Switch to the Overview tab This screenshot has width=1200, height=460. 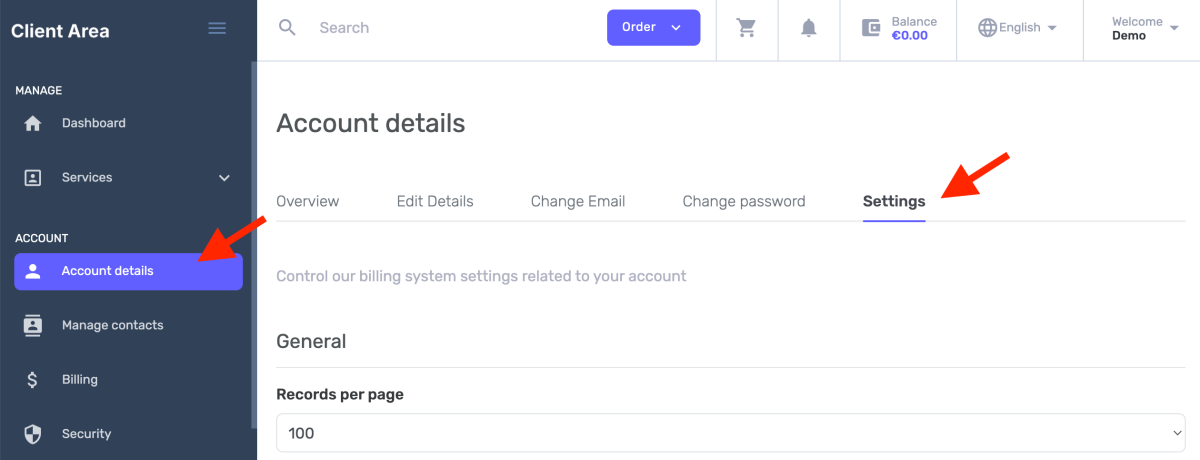click(x=307, y=201)
